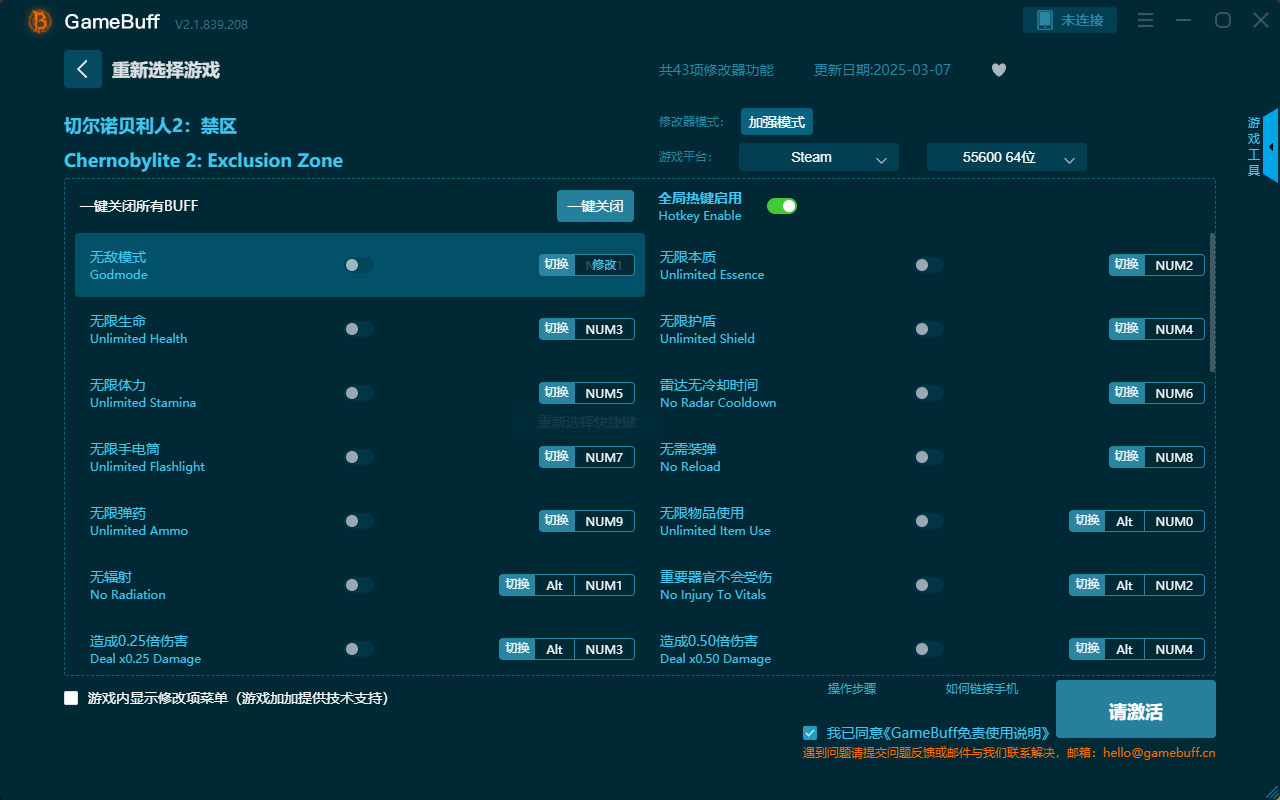This screenshot has width=1280, height=800.
Task: Turn on the Godmode cheat switch
Action: (x=359, y=265)
